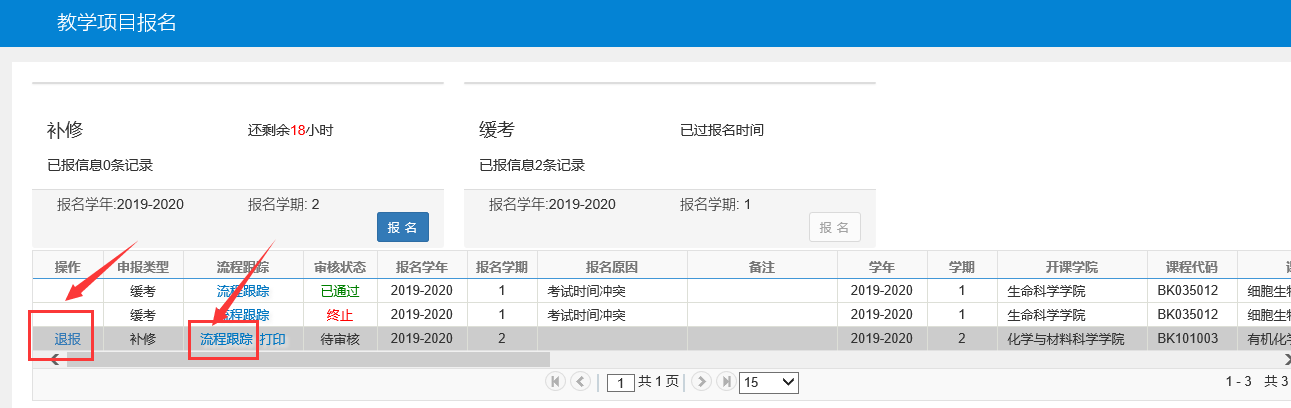Click 打印 link in the 补修 row
The width and height of the screenshot is (1291, 408).
(x=273, y=339)
